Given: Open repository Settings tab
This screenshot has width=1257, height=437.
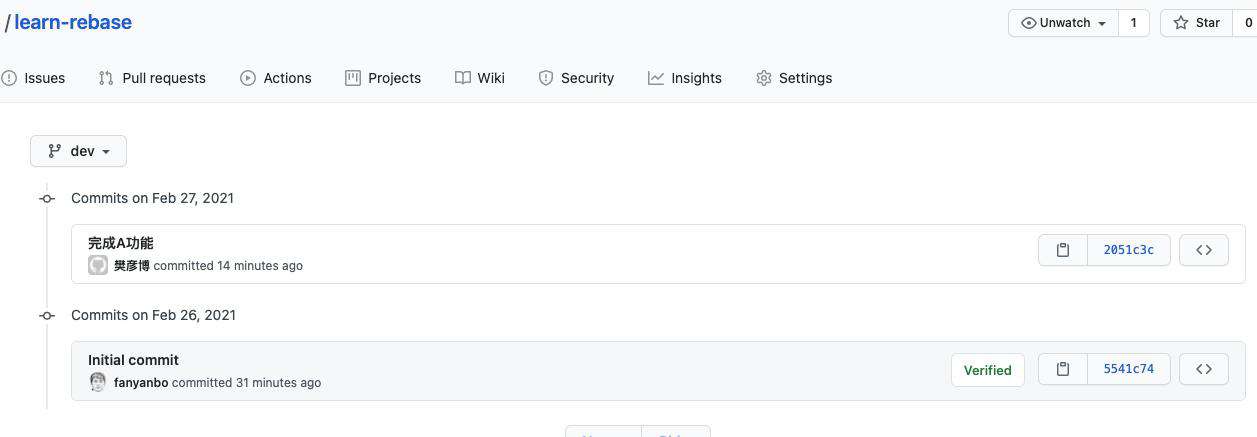Looking at the screenshot, I should pos(794,78).
